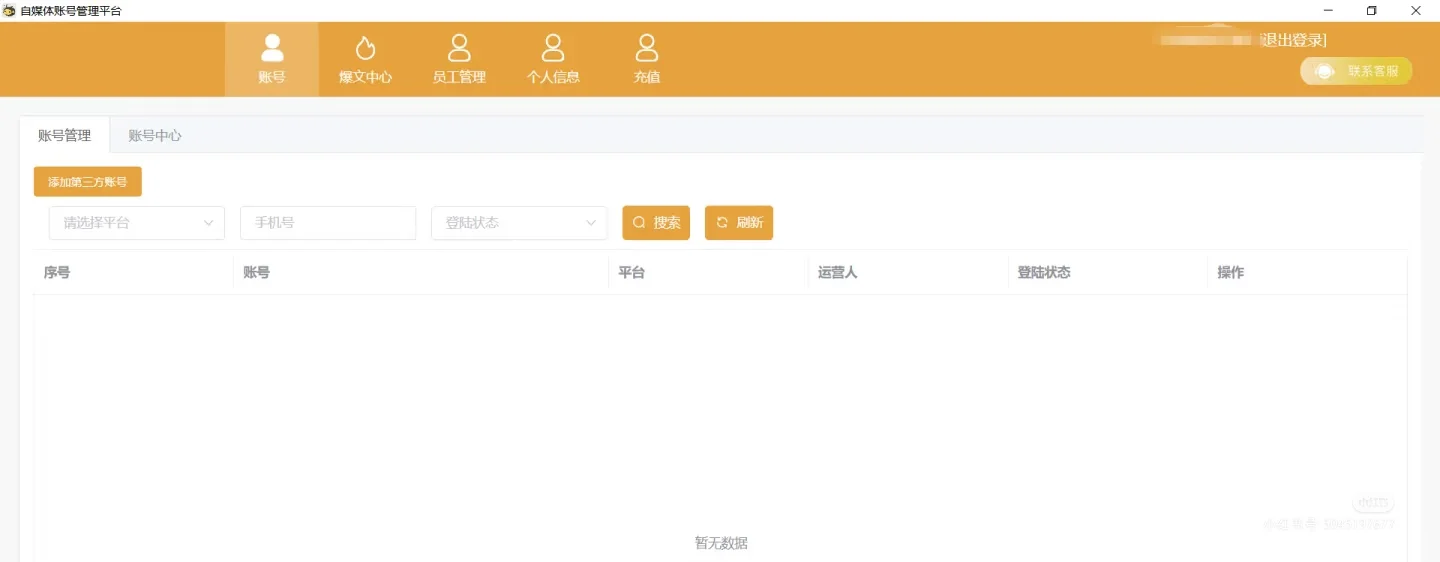Image resolution: width=1440 pixels, height=562 pixels.
Task: Click the customer service headset icon
Action: click(x=1324, y=71)
